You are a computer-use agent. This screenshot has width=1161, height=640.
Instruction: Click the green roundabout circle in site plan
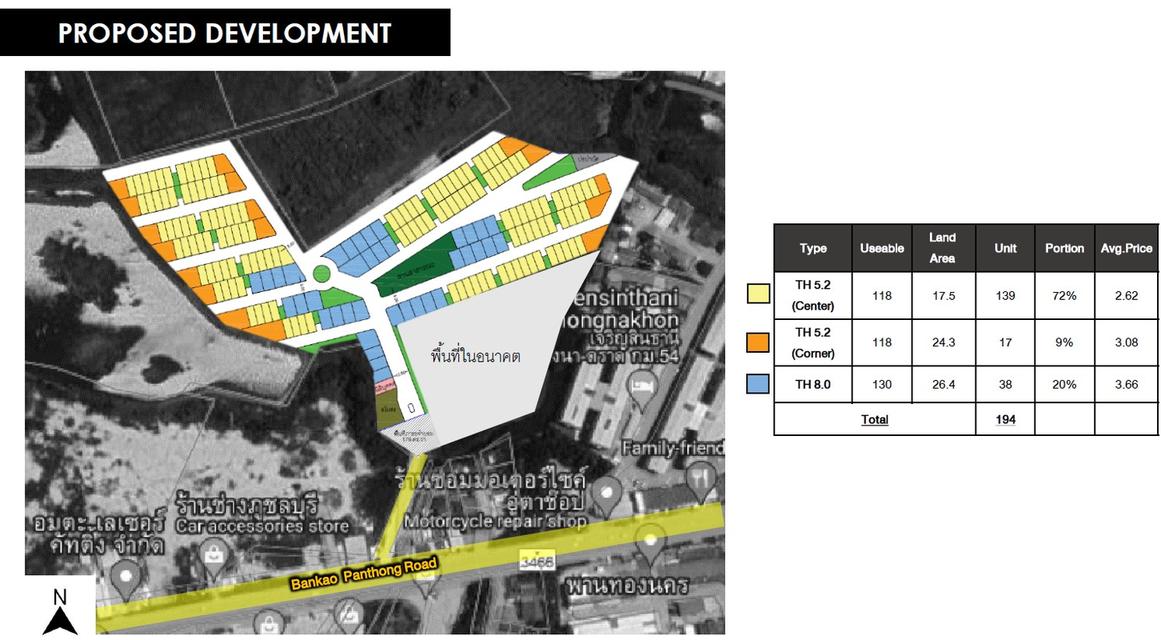[x=321, y=274]
